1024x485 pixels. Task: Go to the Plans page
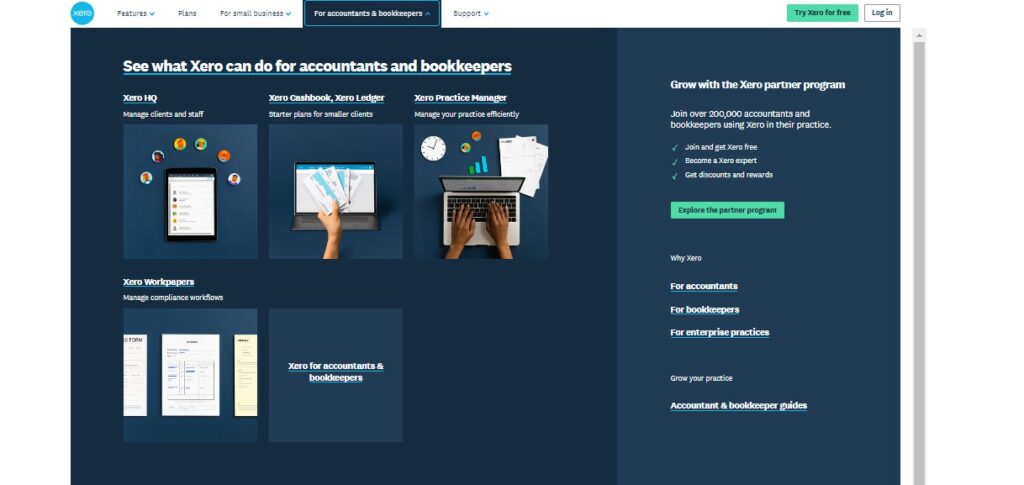(x=187, y=13)
